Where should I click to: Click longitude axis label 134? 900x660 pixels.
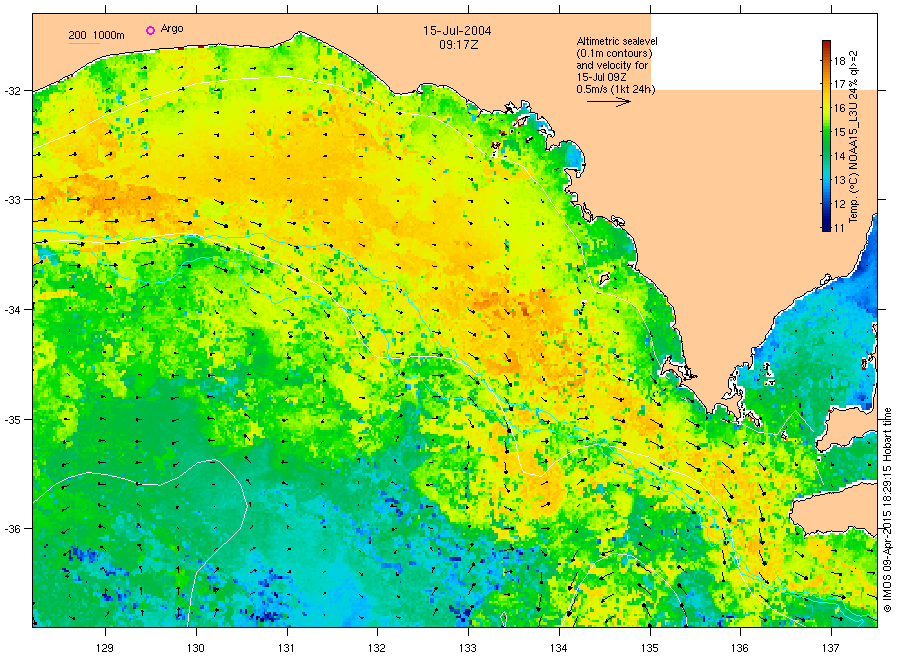(558, 649)
